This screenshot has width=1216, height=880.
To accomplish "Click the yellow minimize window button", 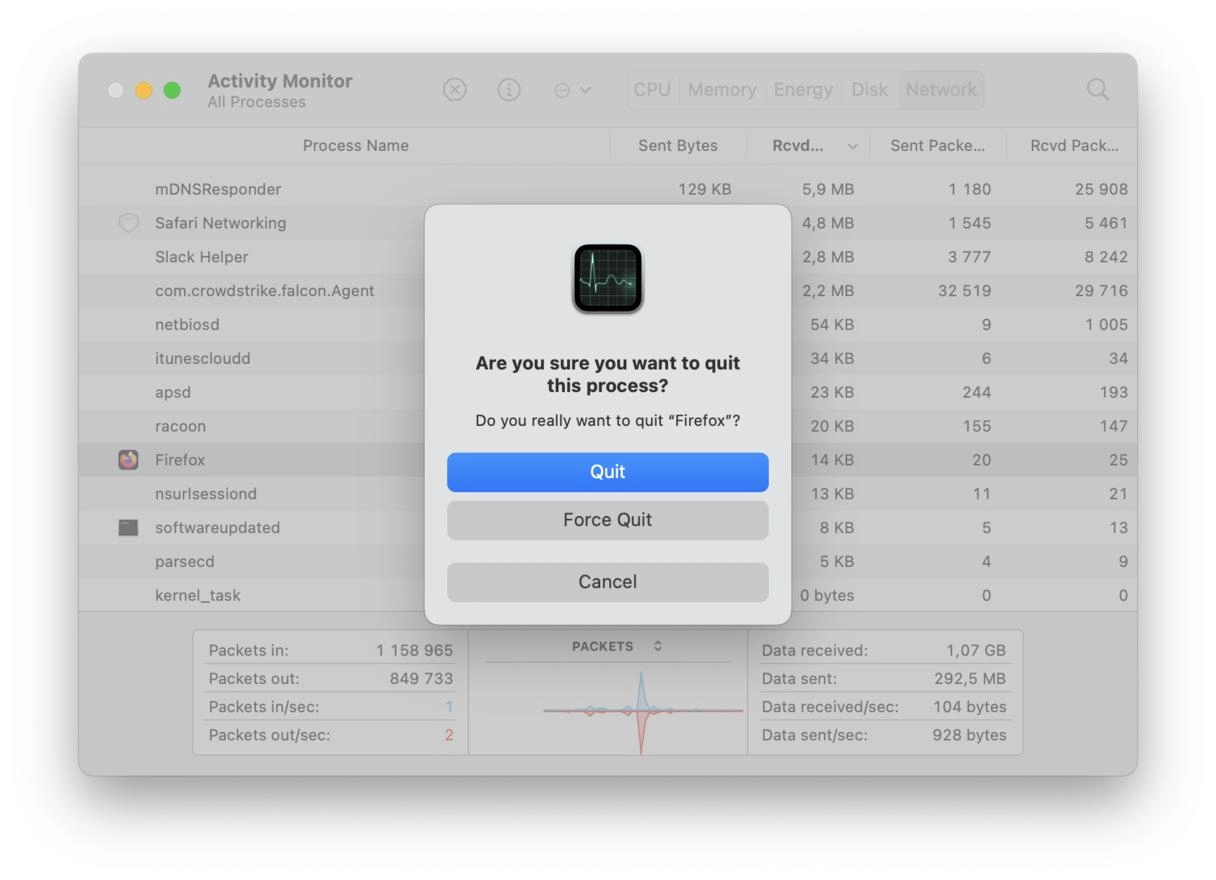I will (x=144, y=90).
